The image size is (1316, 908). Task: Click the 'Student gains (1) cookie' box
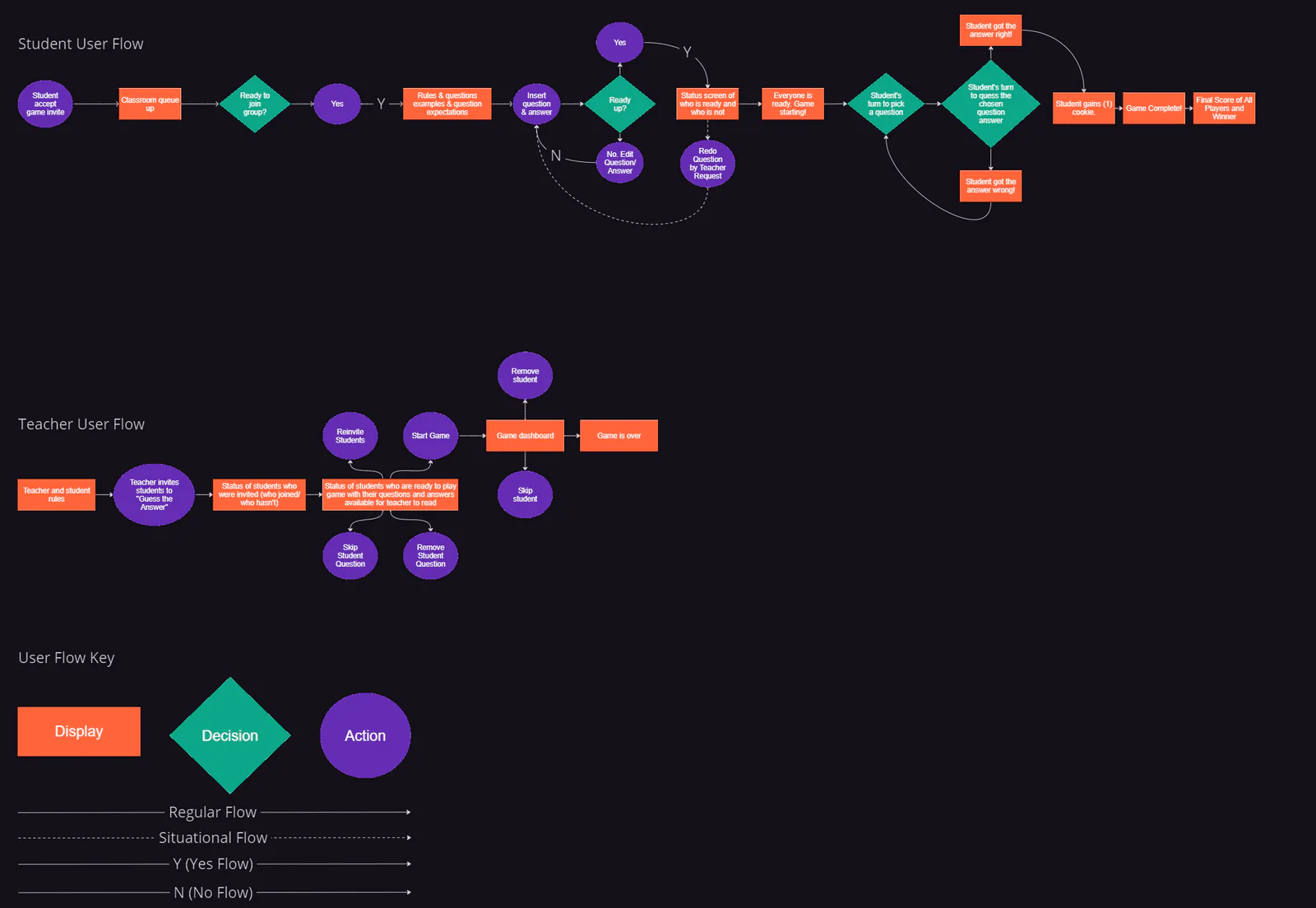click(1083, 108)
